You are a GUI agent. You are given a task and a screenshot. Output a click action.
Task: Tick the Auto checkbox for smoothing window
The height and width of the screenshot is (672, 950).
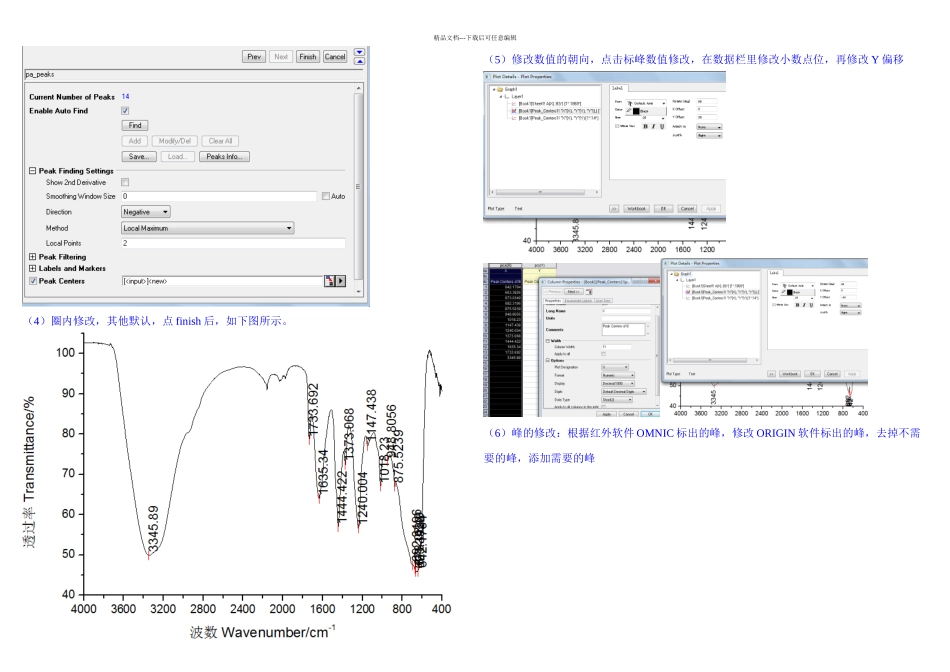(326, 196)
